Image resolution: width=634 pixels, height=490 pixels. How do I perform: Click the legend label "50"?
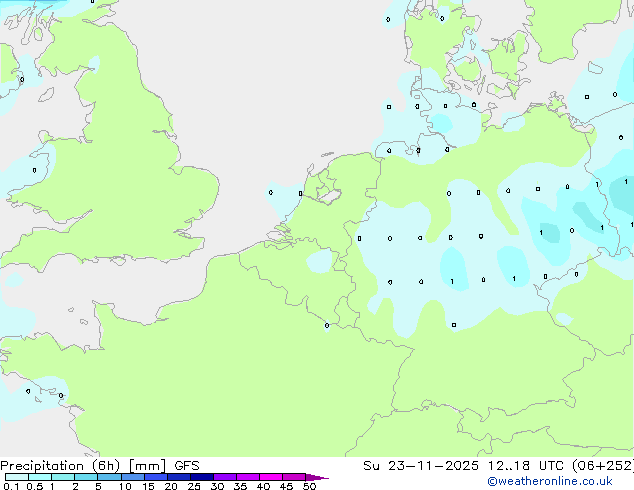309,486
